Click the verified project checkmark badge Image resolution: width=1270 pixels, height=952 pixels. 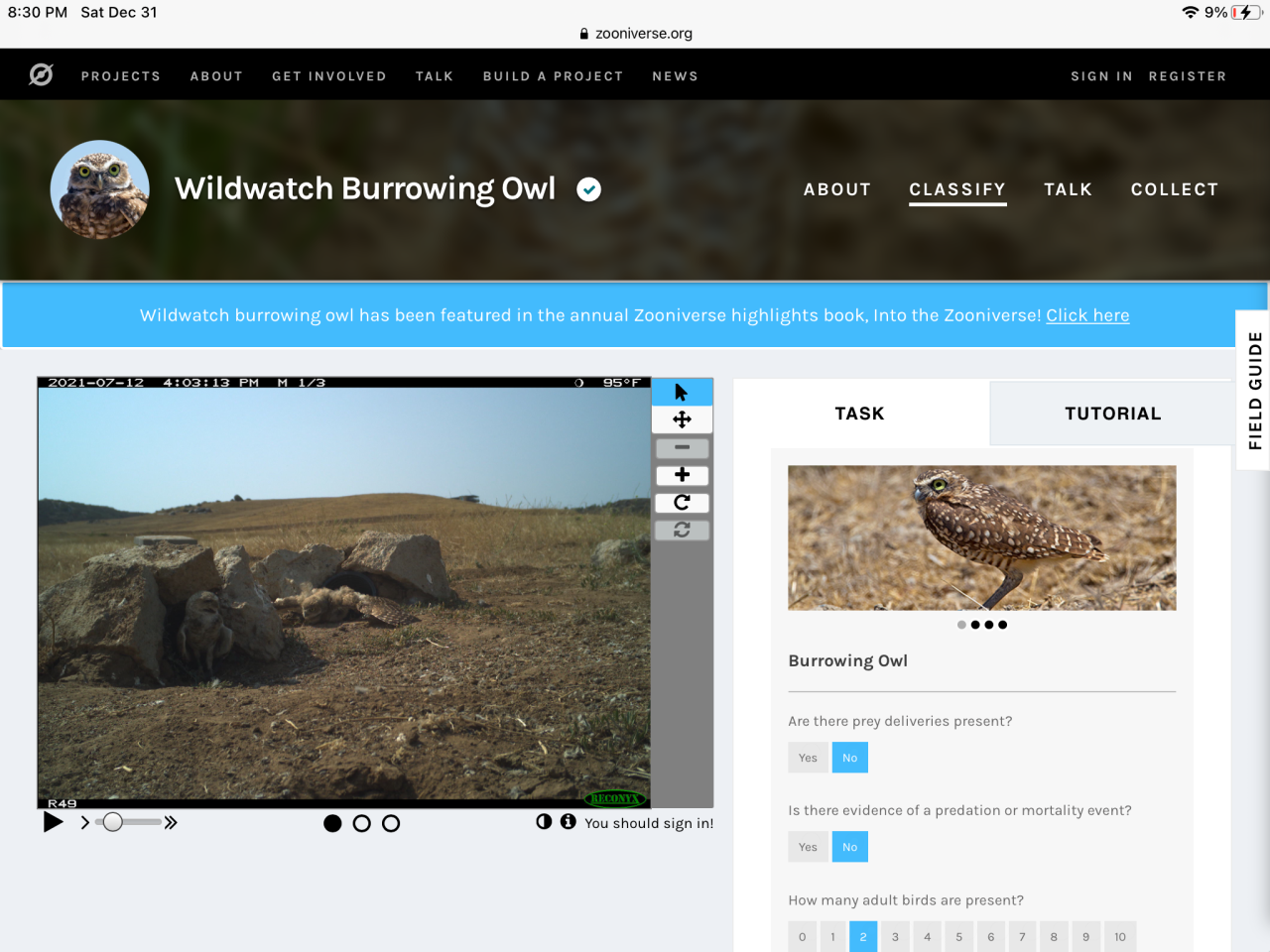[589, 189]
